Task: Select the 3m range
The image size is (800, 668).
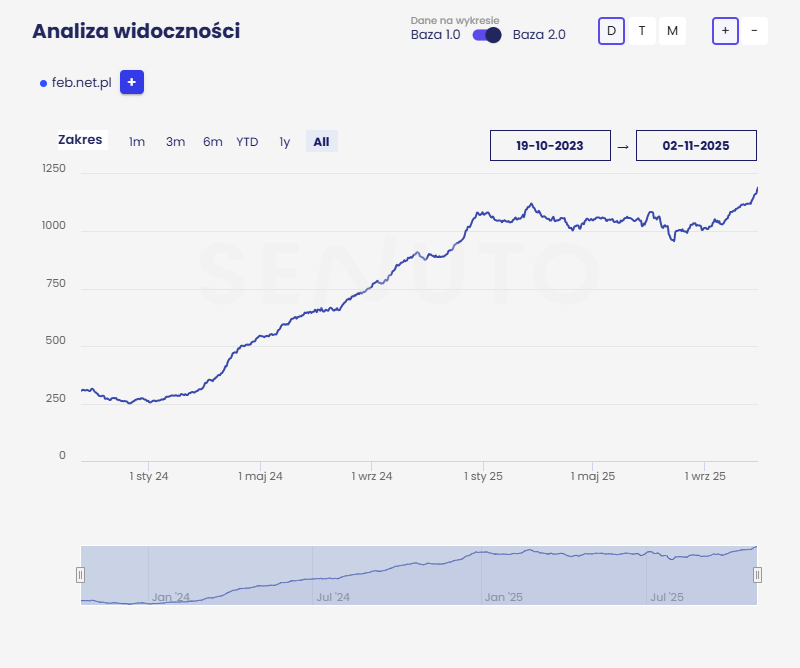Action: click(175, 142)
